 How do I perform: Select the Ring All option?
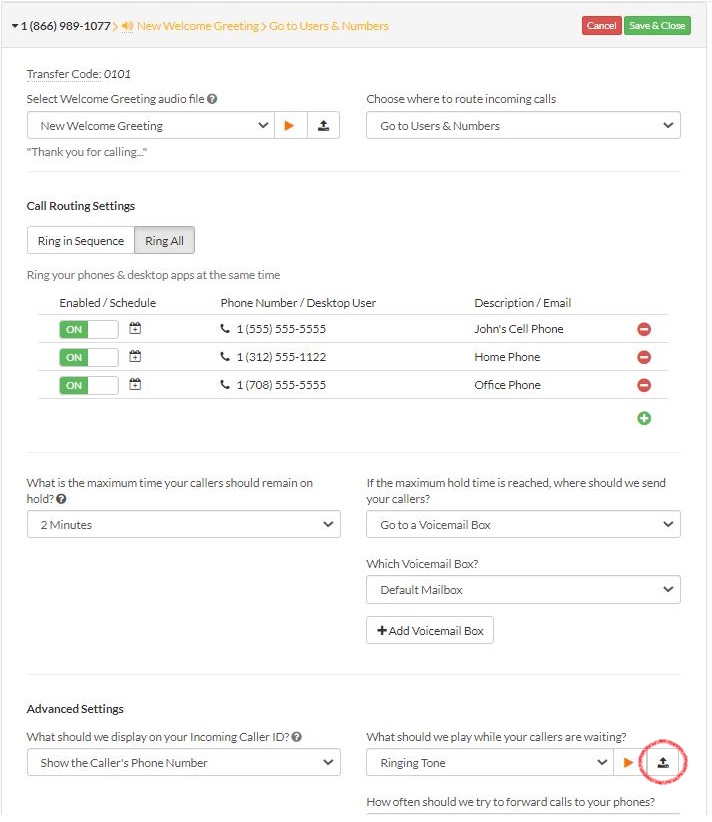click(165, 241)
